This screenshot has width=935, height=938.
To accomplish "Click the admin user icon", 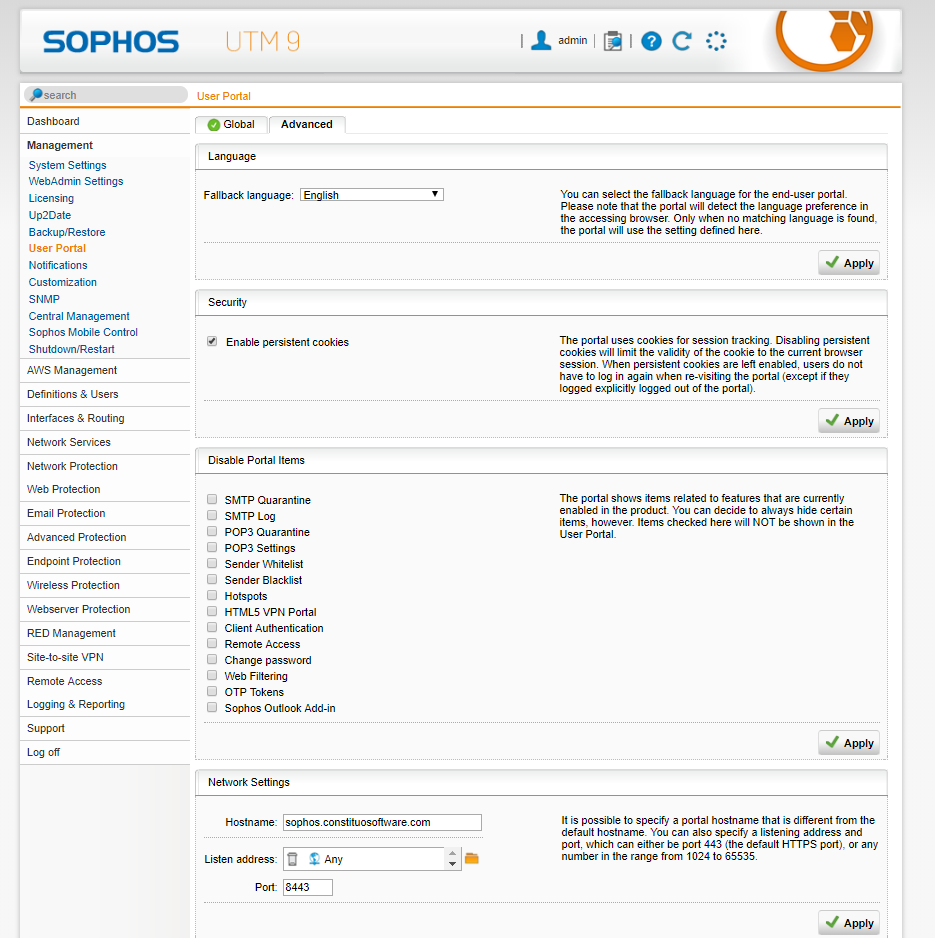I will click(x=541, y=41).
